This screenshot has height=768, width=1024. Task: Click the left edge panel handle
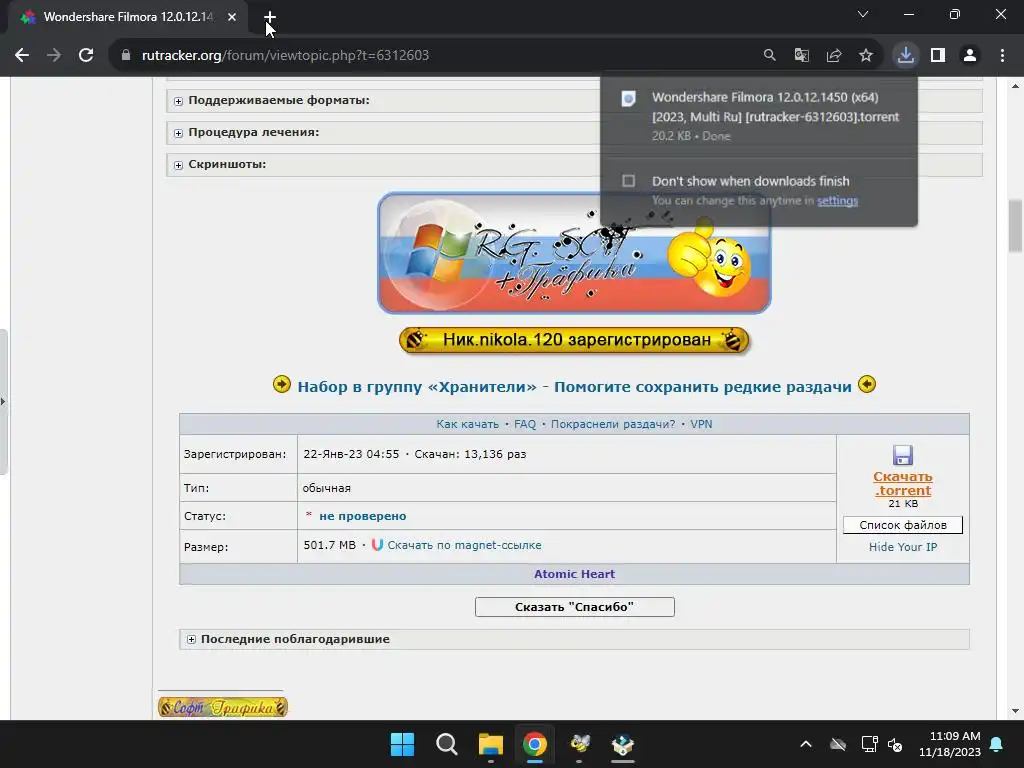click(3, 402)
